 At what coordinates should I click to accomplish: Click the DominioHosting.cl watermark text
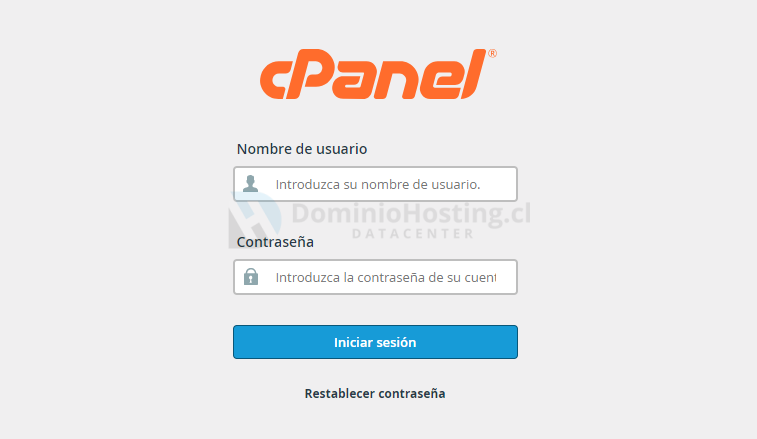[x=411, y=213]
